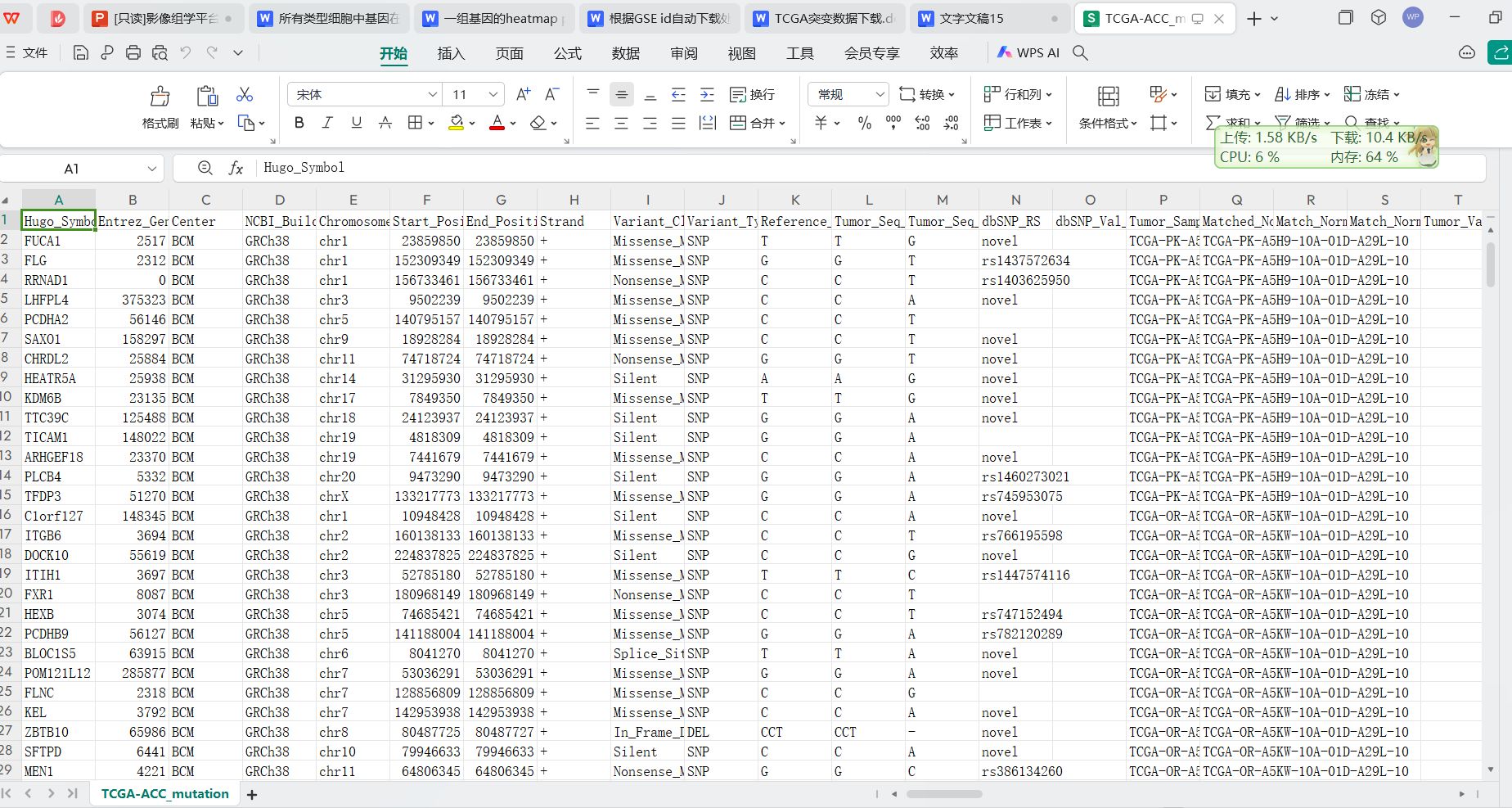Apply the red font color swatch
Image resolution: width=1512 pixels, height=808 pixels.
(x=497, y=123)
